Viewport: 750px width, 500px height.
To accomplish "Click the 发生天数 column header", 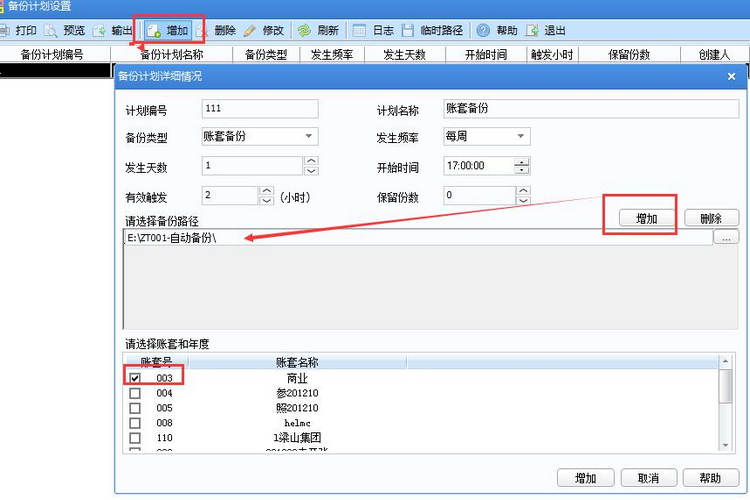I will click(x=405, y=55).
